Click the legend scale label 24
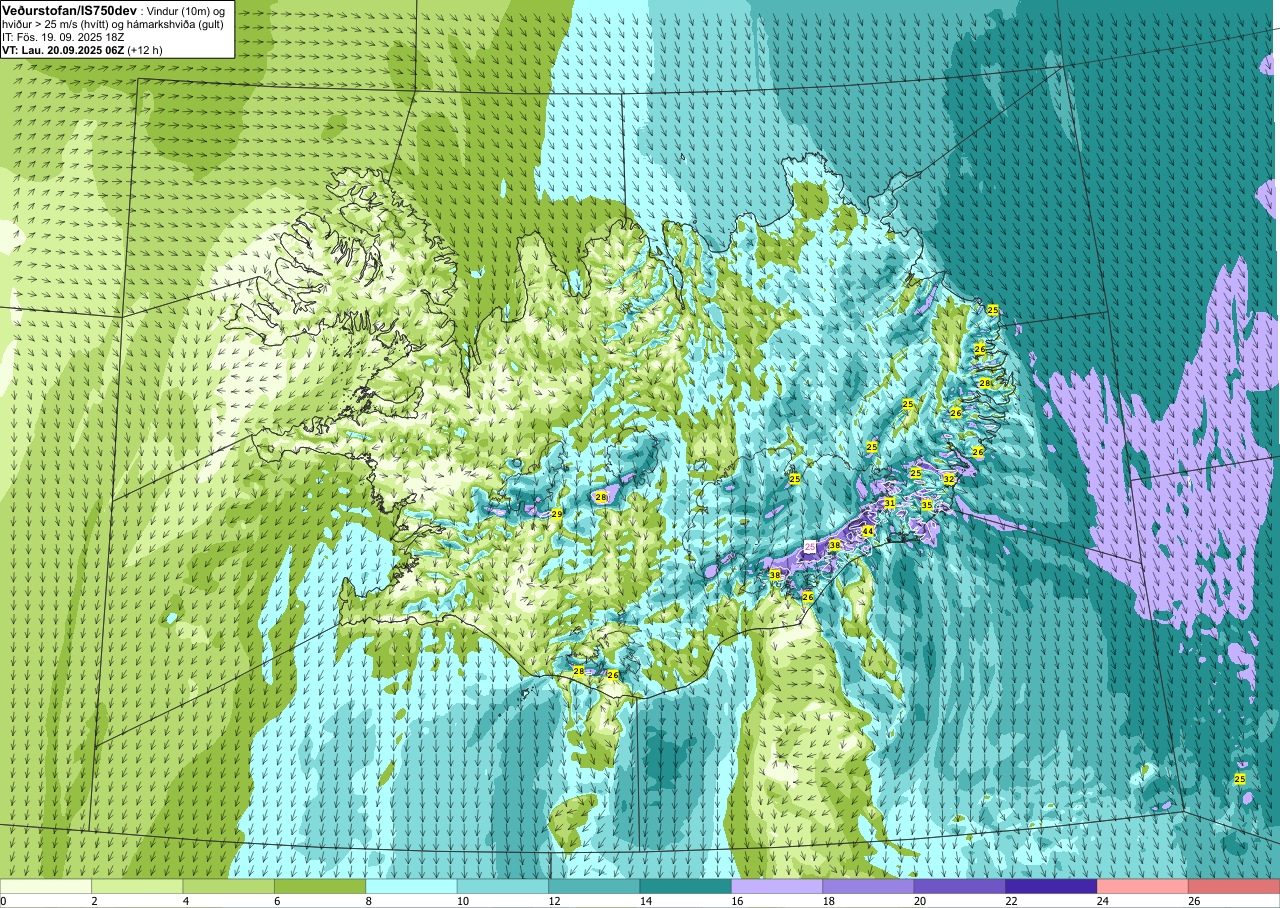 tap(1104, 901)
